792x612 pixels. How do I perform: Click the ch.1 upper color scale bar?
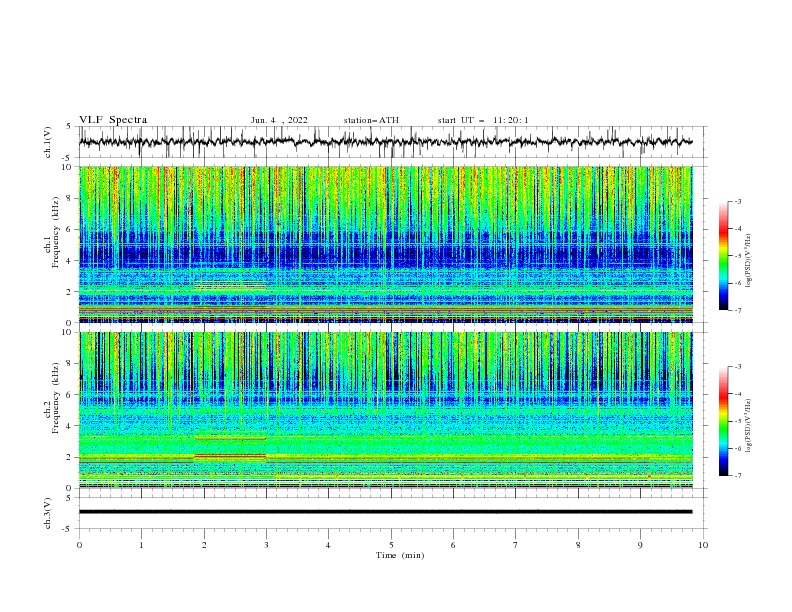[x=723, y=256]
